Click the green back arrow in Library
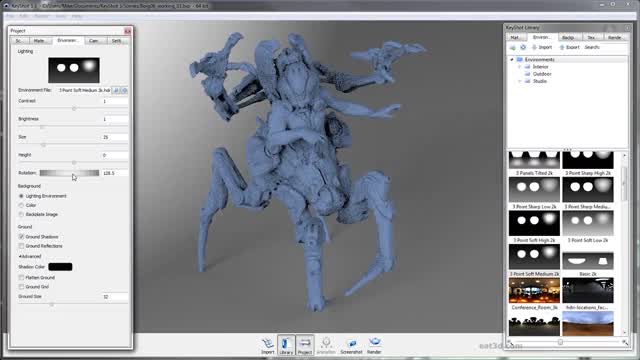This screenshot has width=640, height=360. (513, 48)
